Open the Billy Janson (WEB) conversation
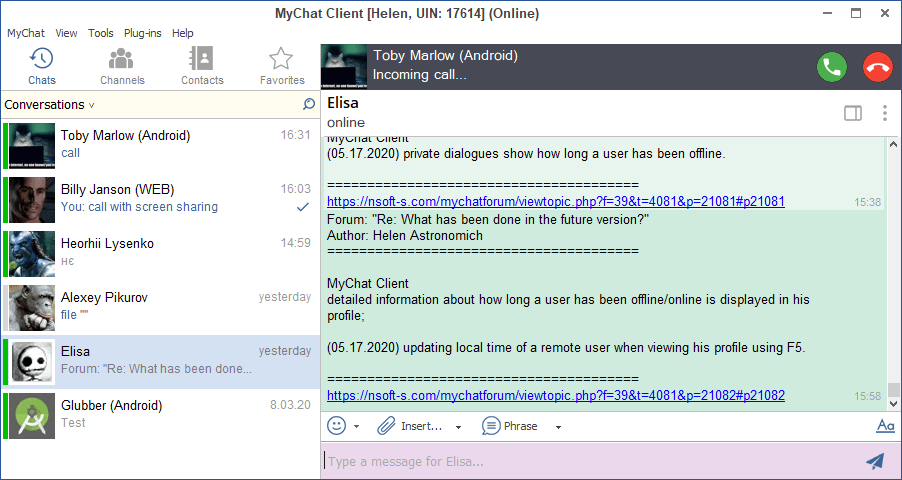This screenshot has width=902, height=480. click(x=160, y=200)
